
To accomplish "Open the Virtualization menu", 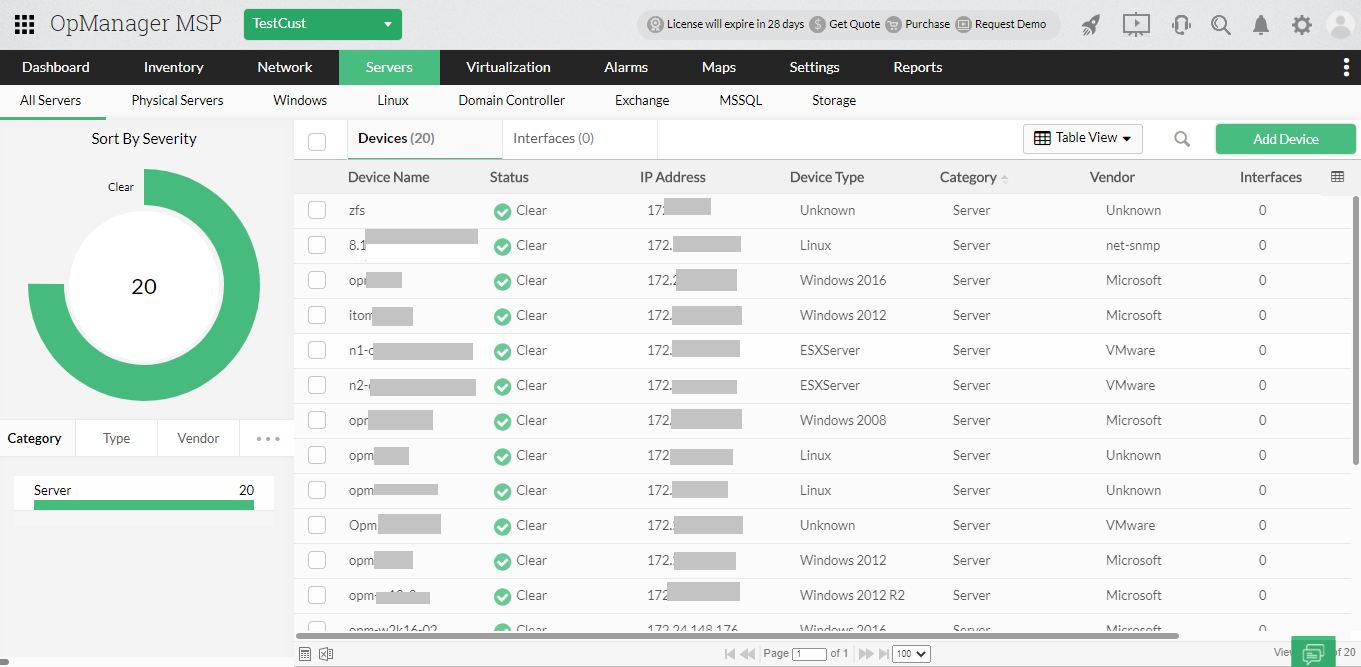I will (x=508, y=67).
